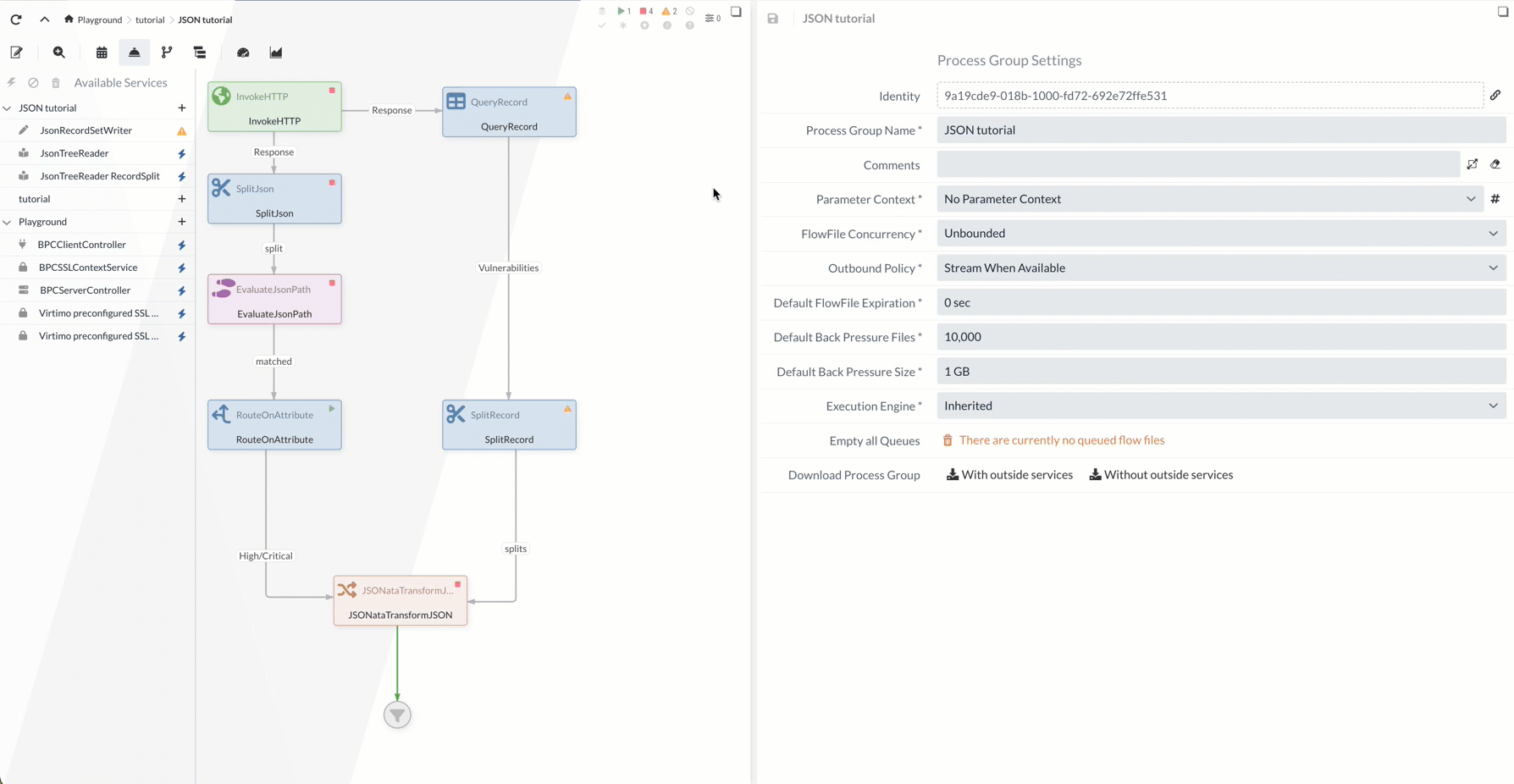Click the Process Group Name input field
This screenshot has width=1514, height=784.
(1220, 130)
